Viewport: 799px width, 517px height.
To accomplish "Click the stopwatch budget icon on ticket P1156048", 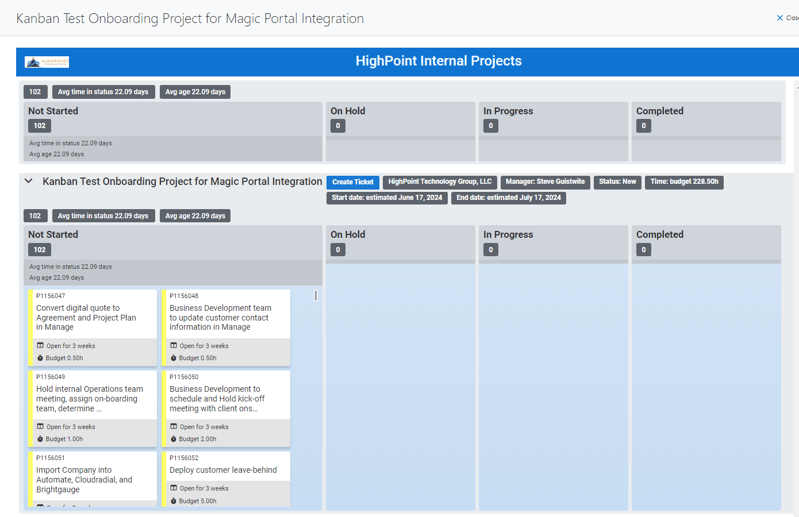I will 174,358.
